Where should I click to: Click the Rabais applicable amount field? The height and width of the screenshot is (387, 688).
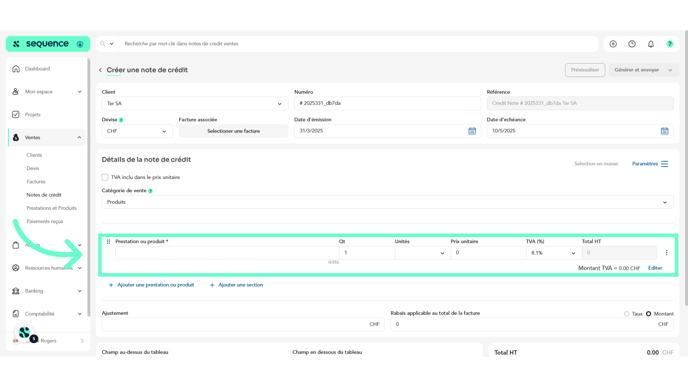click(x=532, y=324)
